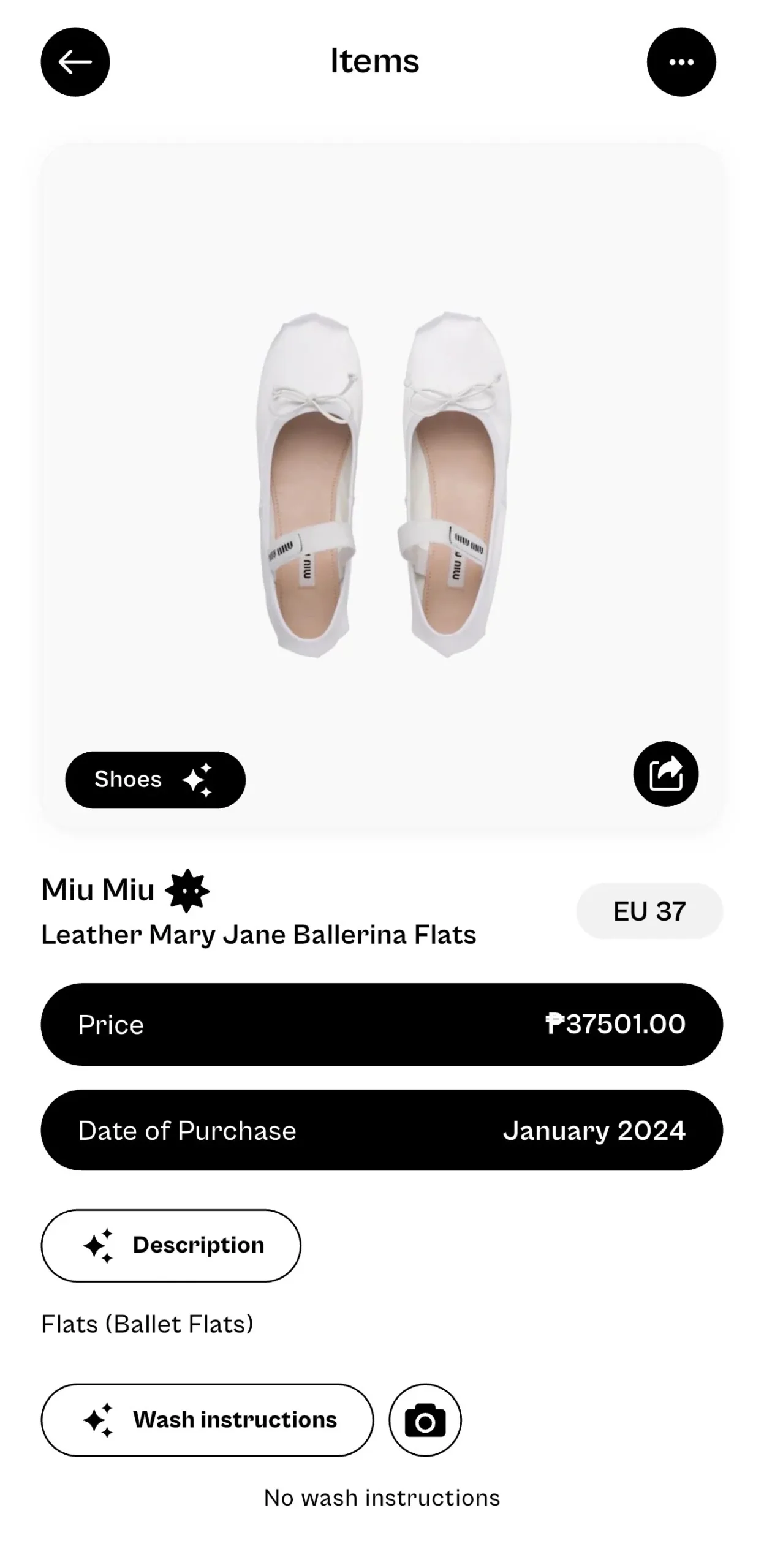Screen dimensions: 764x1568
Task: Tap the sparkle icon in the Description button
Action: click(x=99, y=1245)
